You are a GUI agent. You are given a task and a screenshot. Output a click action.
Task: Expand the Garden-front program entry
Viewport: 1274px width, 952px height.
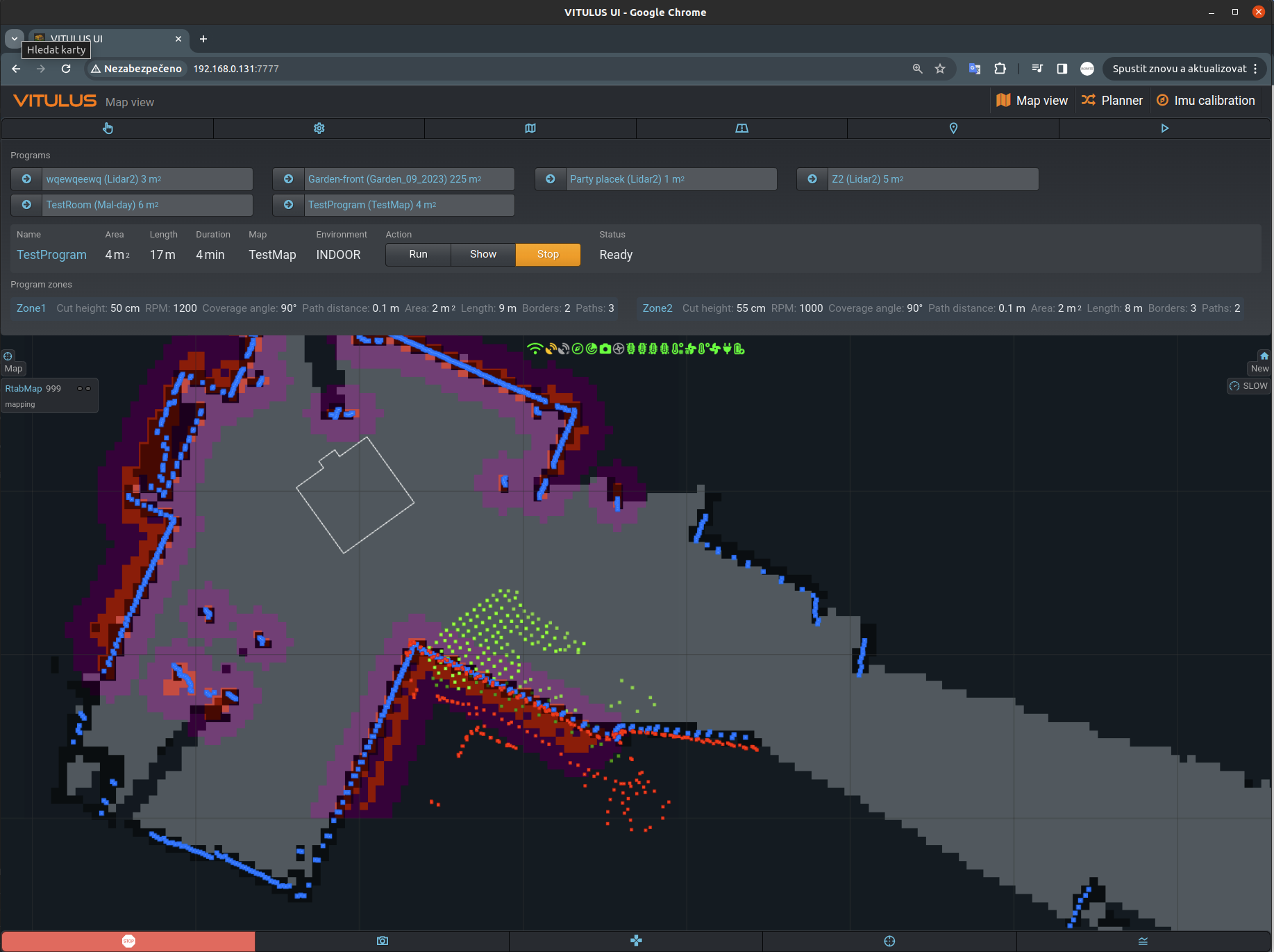pyautogui.click(x=289, y=179)
